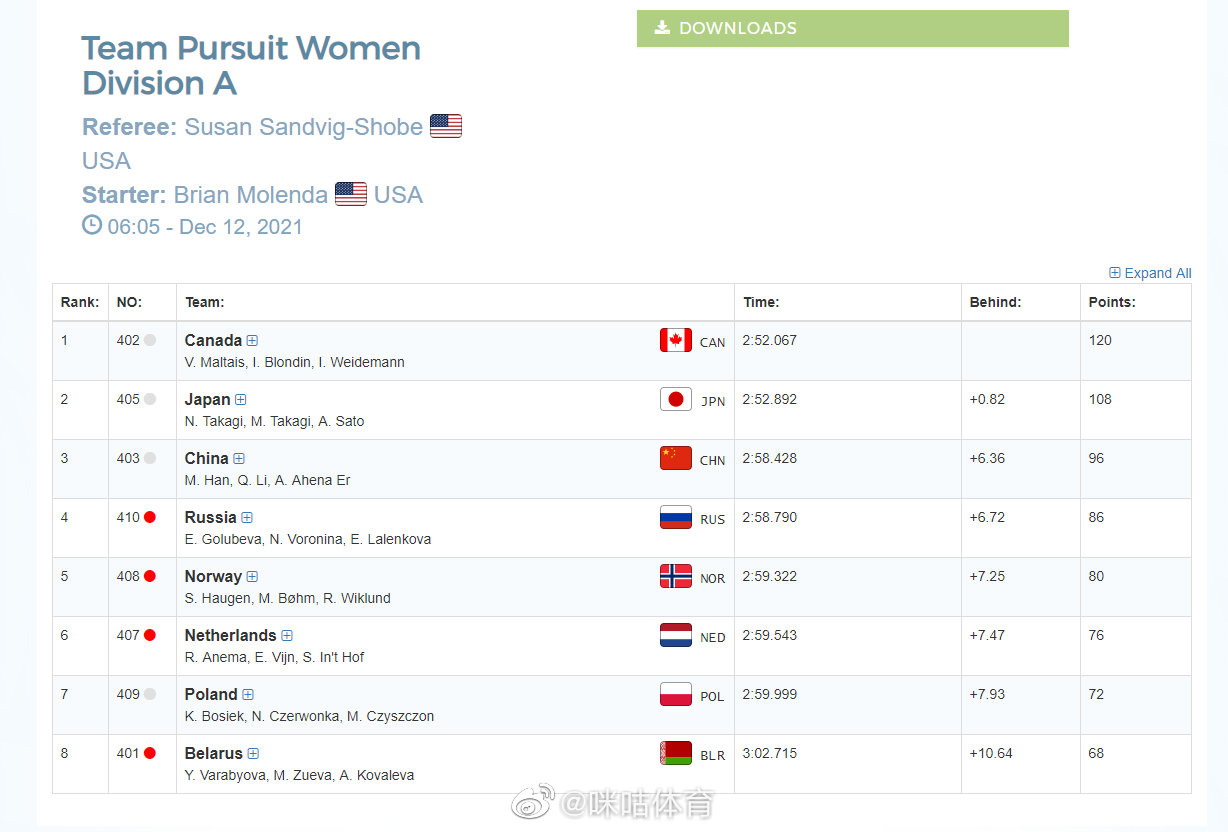The height and width of the screenshot is (832, 1228).
Task: Click the gray dot beside number 402
Action: [x=150, y=340]
